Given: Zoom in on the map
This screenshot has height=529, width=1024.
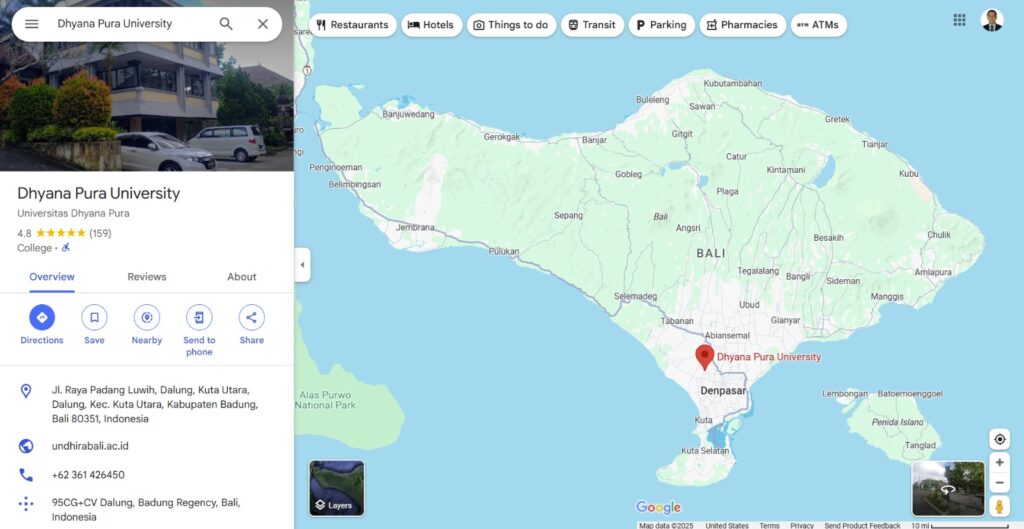Looking at the screenshot, I should point(999,463).
